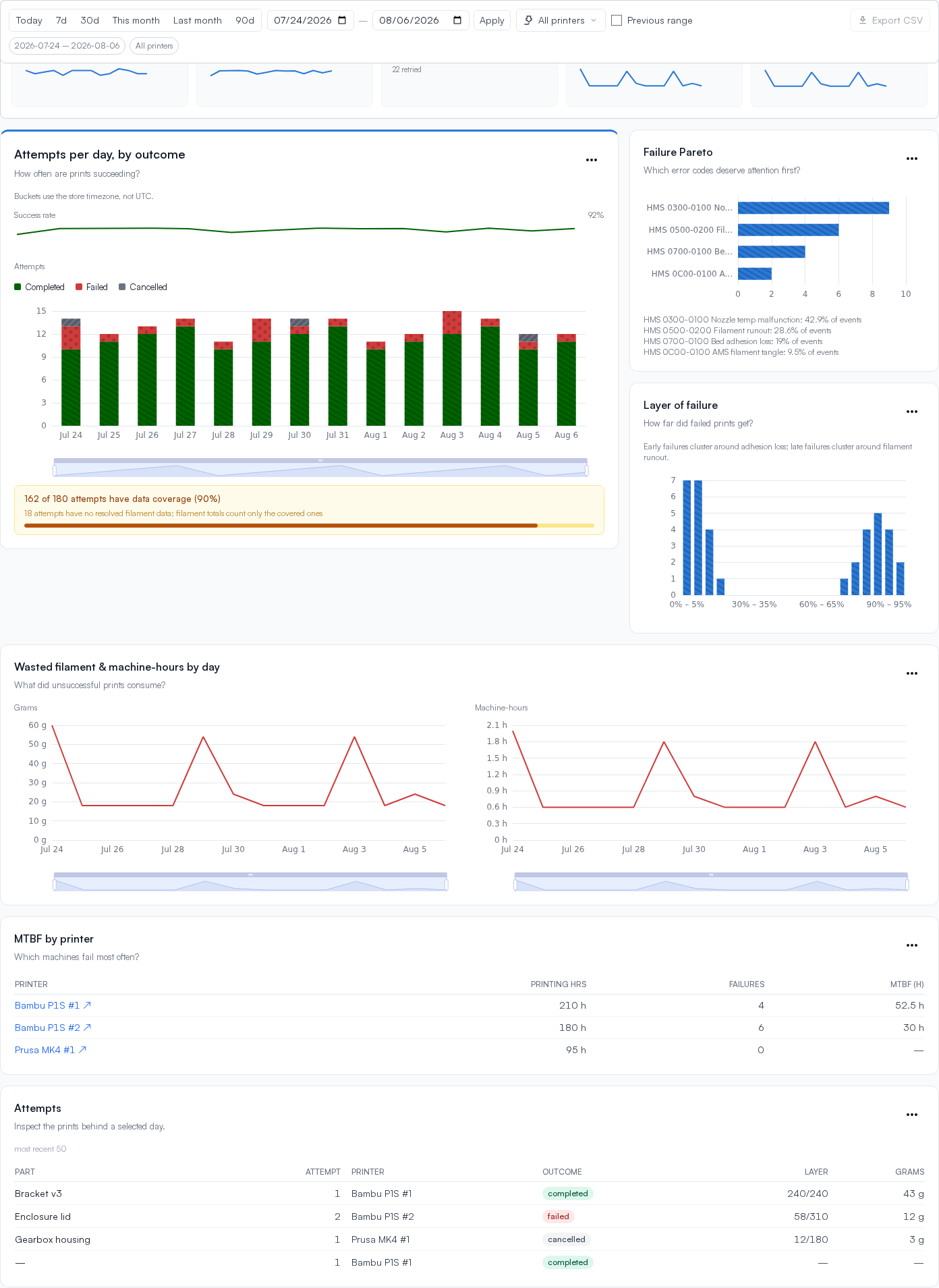
Task: Click the All printers filter chip
Action: tap(154, 46)
